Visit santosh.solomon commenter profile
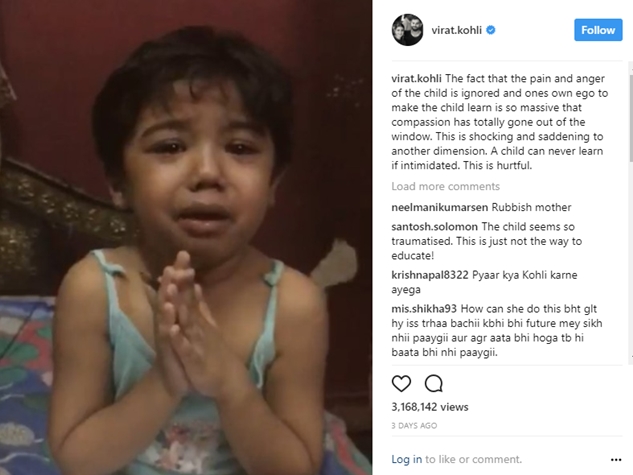 pos(434,226)
